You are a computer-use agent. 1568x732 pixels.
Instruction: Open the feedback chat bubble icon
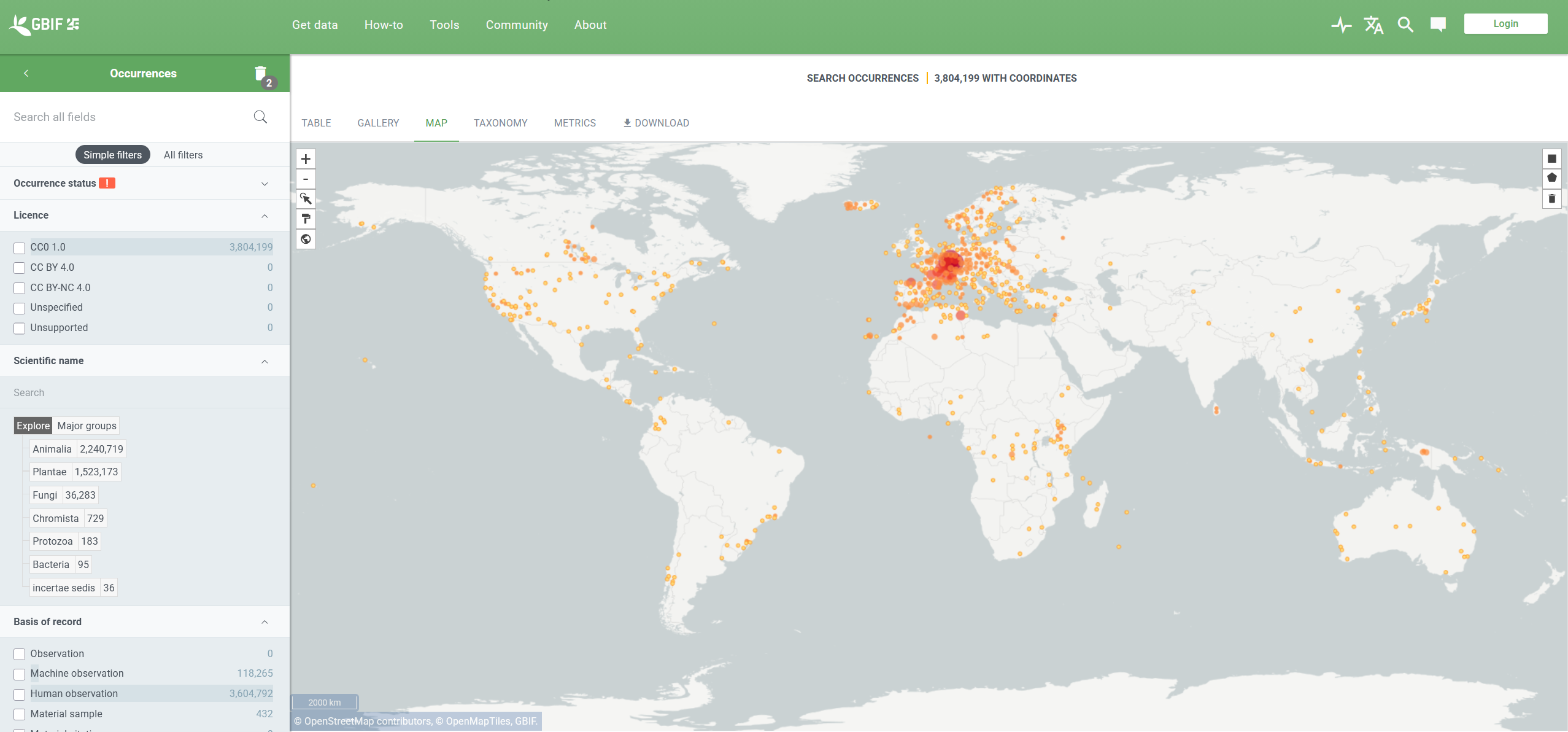[1438, 25]
